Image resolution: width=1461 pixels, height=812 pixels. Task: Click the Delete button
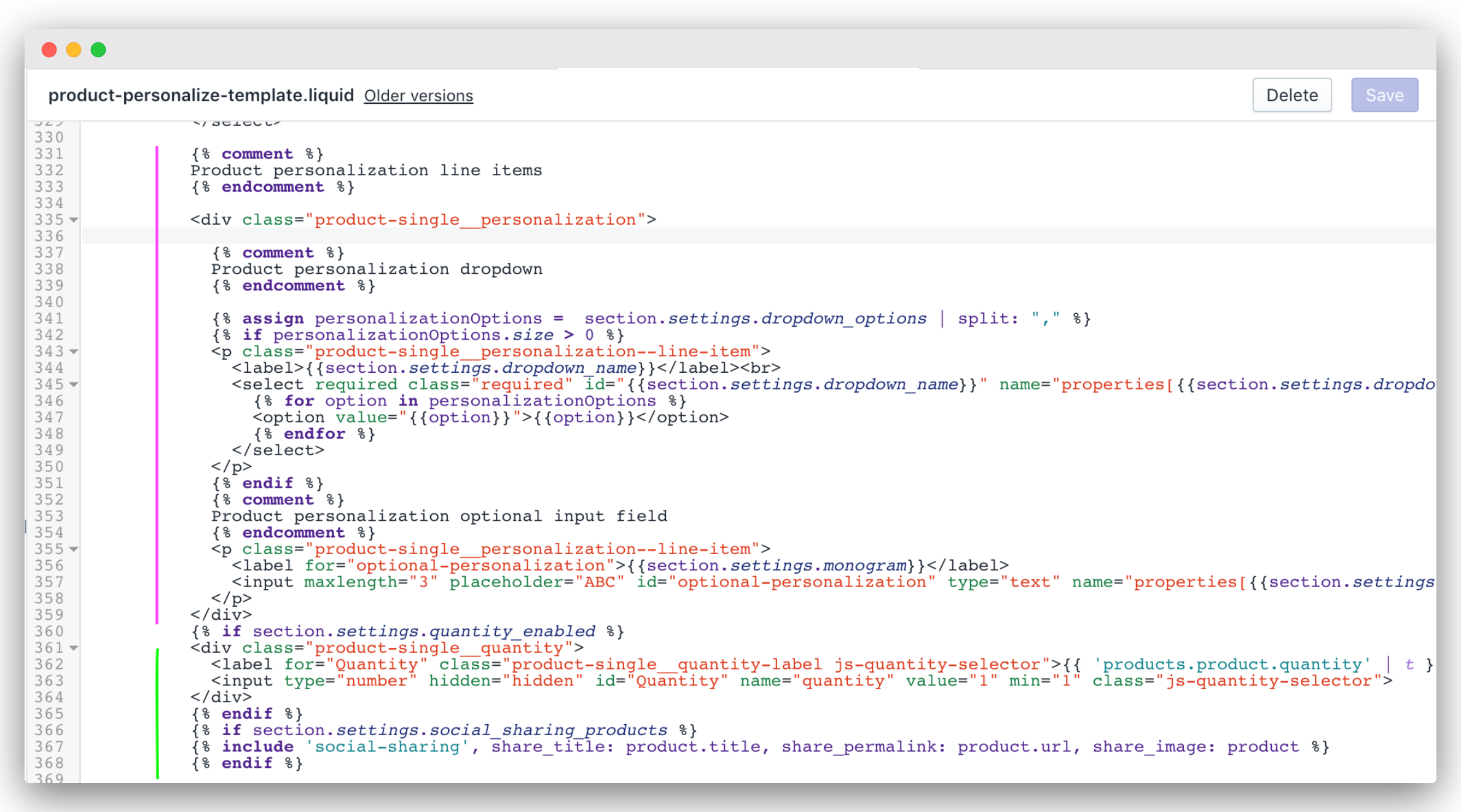coord(1291,95)
